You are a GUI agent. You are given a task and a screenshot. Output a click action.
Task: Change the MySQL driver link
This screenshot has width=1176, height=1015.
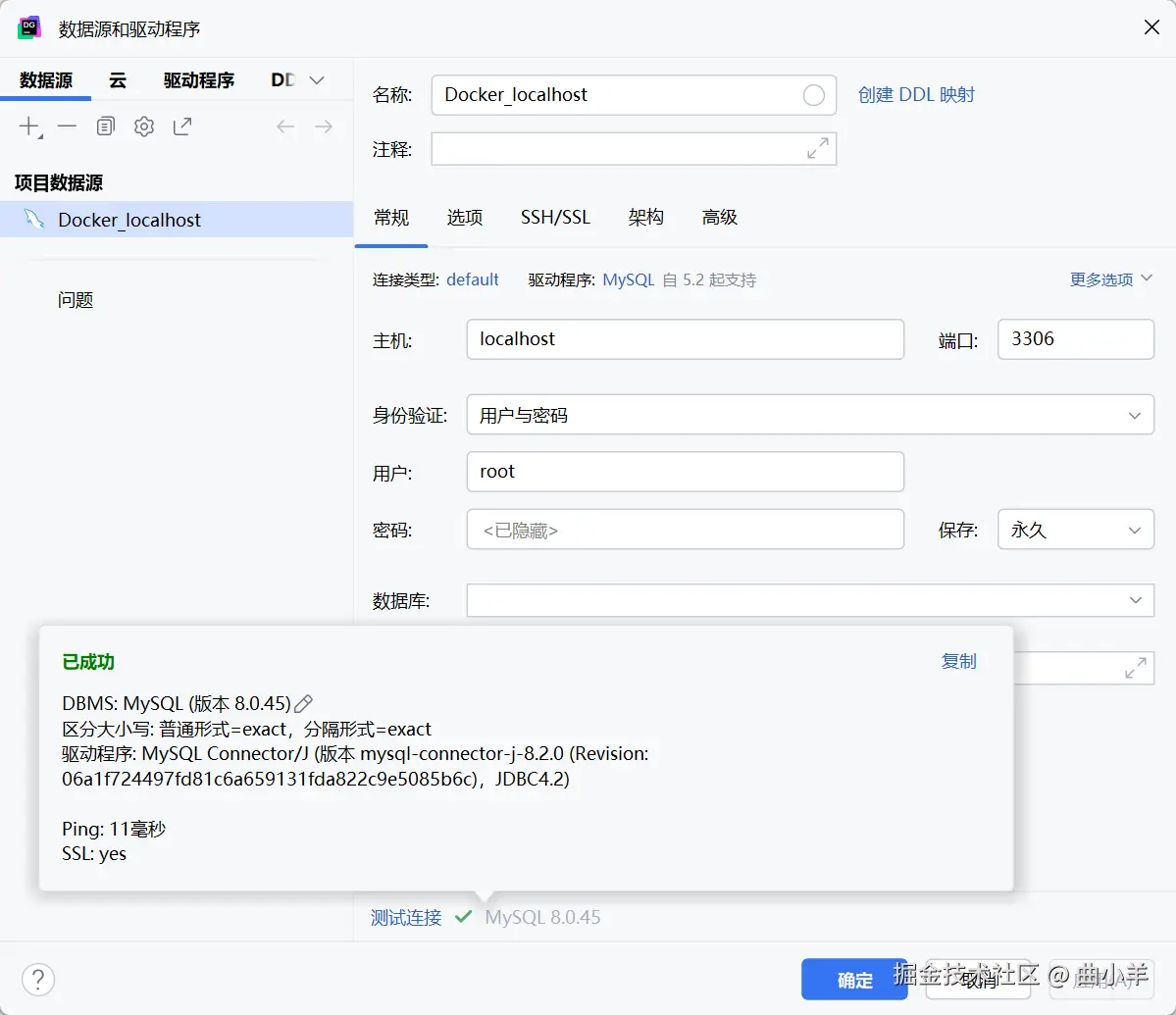tap(629, 279)
